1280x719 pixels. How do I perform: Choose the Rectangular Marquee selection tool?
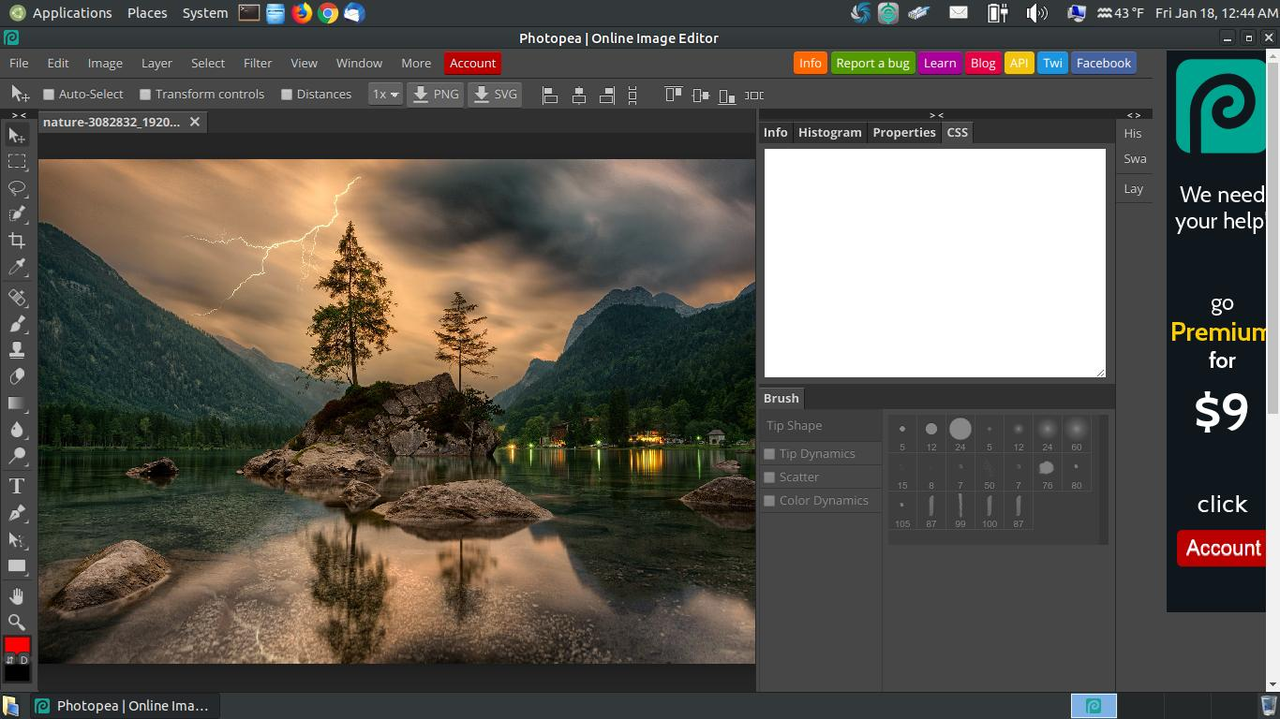(17, 161)
